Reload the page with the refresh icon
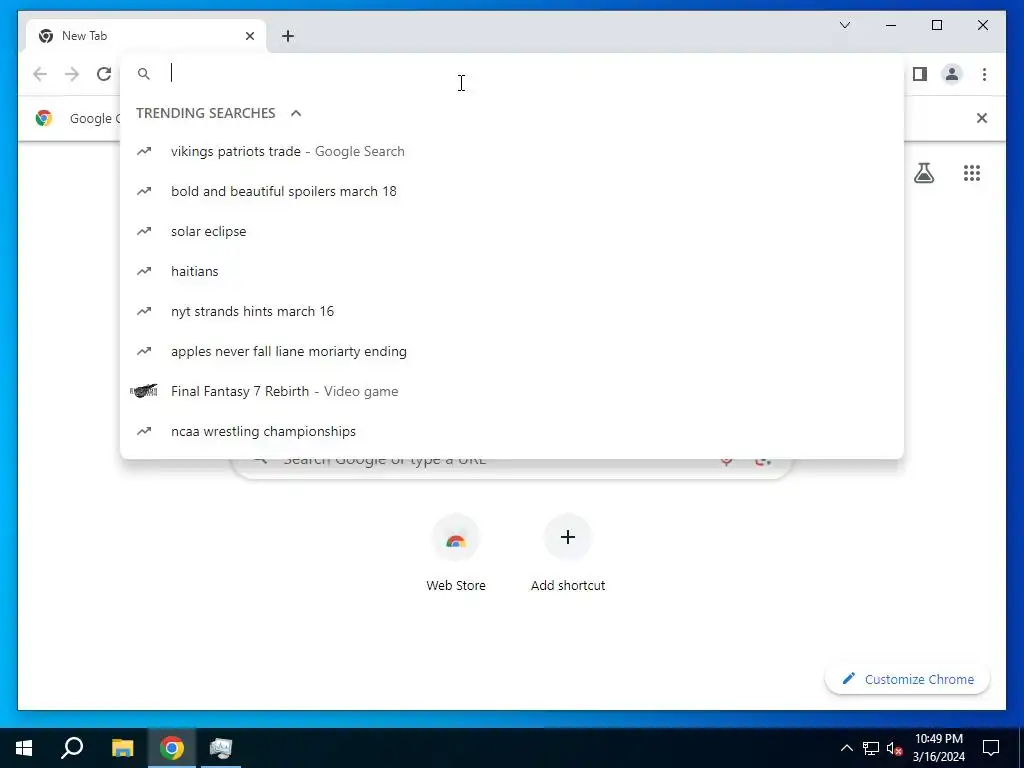This screenshot has height=768, width=1024. (x=104, y=74)
